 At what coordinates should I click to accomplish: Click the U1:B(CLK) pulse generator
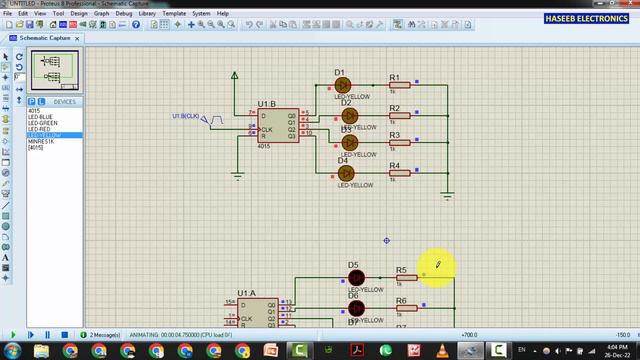click(198, 119)
